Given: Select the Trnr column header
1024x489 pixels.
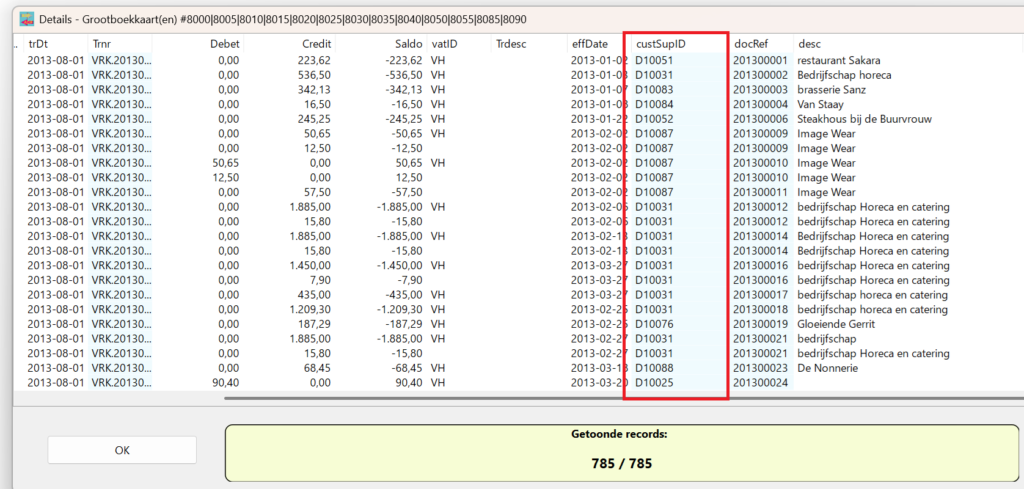Looking at the screenshot, I should (103, 44).
